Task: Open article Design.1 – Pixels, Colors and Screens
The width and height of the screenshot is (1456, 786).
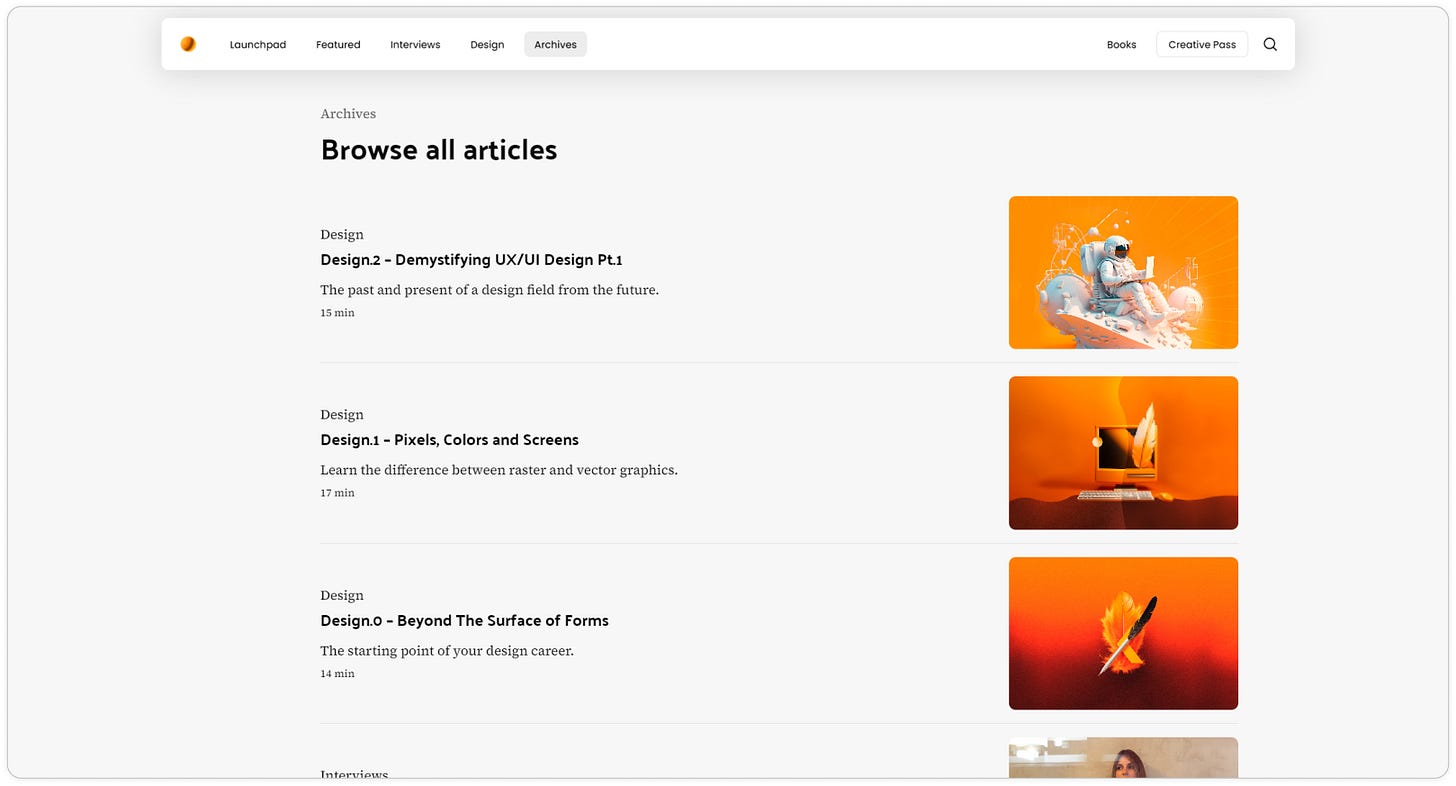Action: pyautogui.click(x=449, y=440)
